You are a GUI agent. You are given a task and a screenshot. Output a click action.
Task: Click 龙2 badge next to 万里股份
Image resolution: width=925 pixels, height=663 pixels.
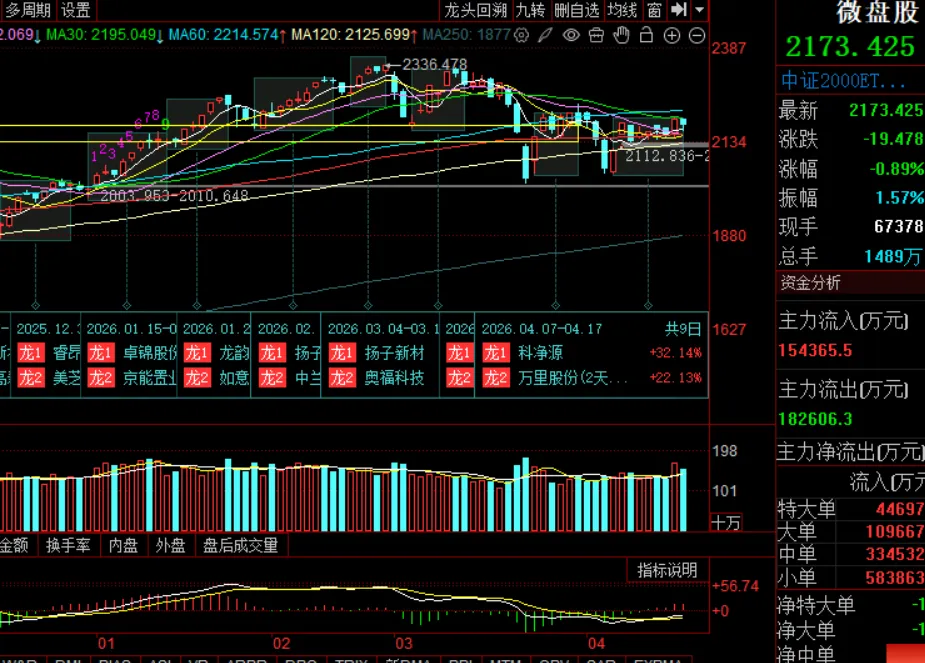[496, 378]
